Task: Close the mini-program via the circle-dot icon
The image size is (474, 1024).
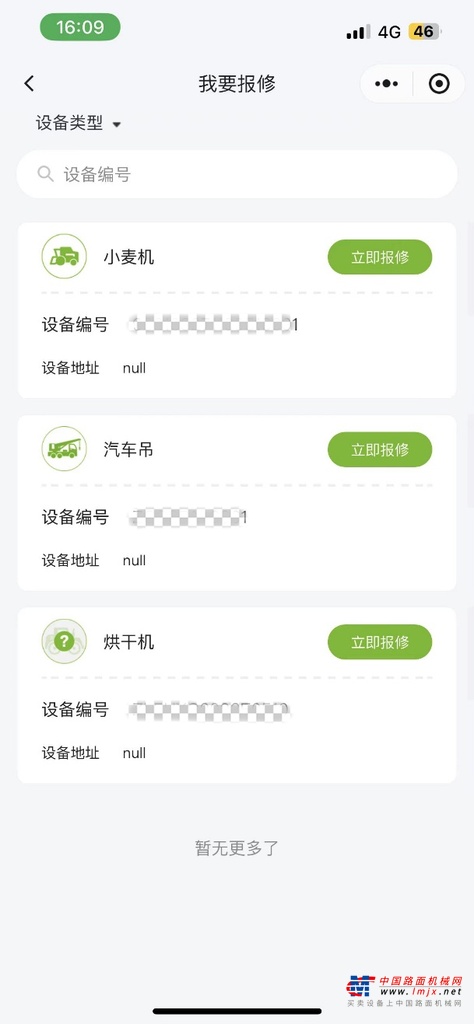Action: 439,84
